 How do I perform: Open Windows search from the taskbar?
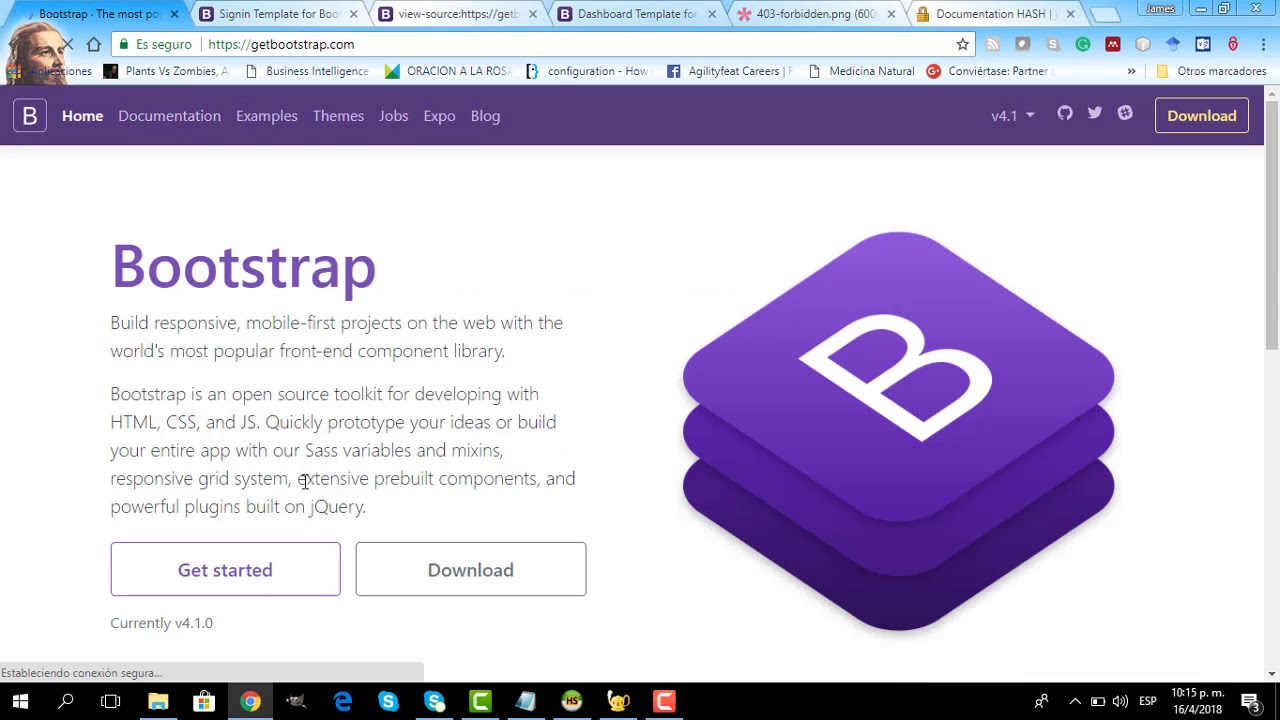click(x=66, y=701)
